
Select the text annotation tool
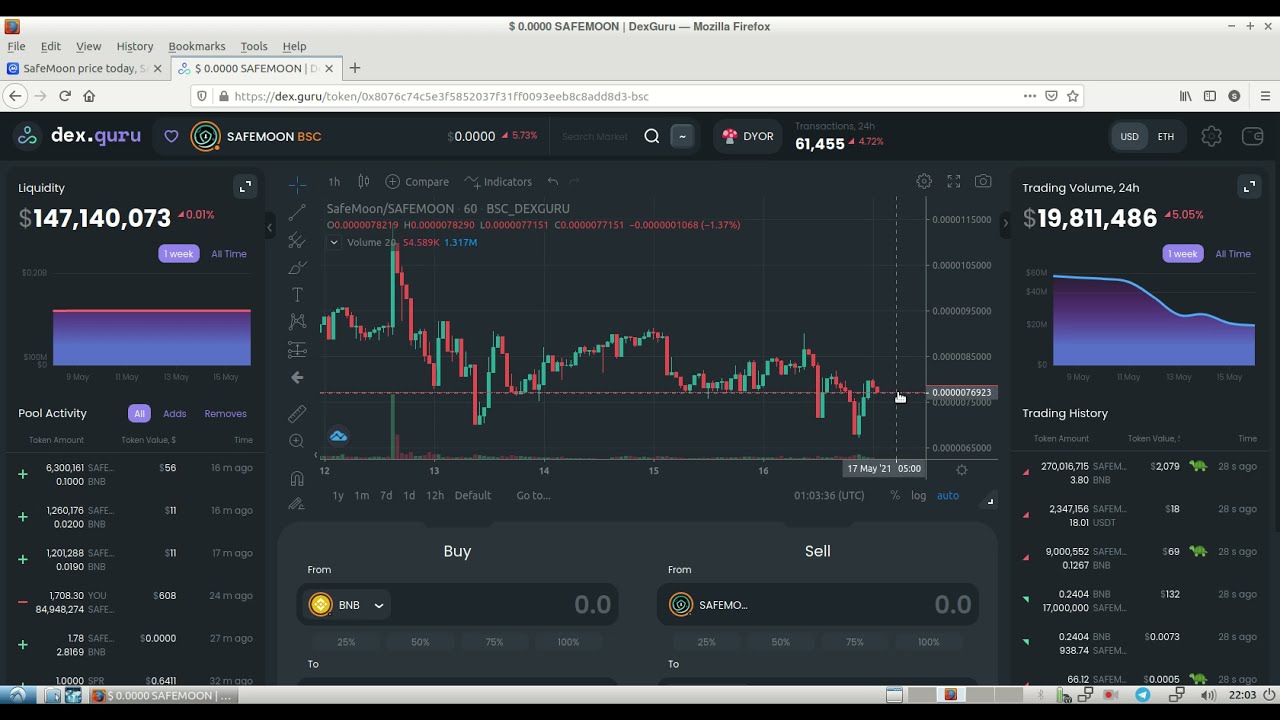[297, 295]
